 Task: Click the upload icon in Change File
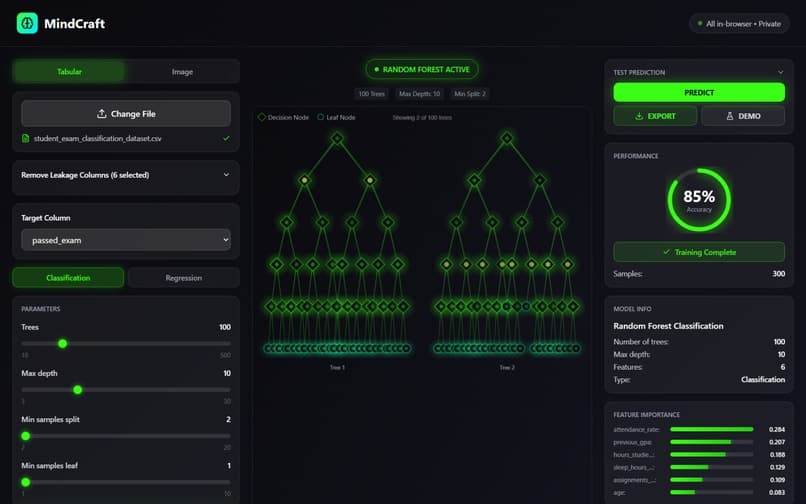pyautogui.click(x=102, y=114)
